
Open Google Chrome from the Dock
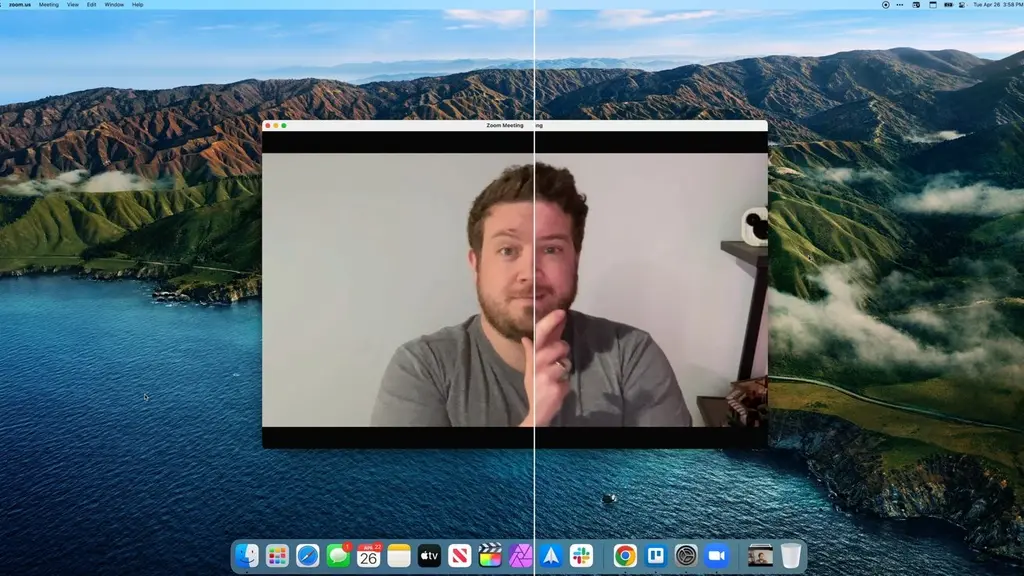(x=625, y=556)
